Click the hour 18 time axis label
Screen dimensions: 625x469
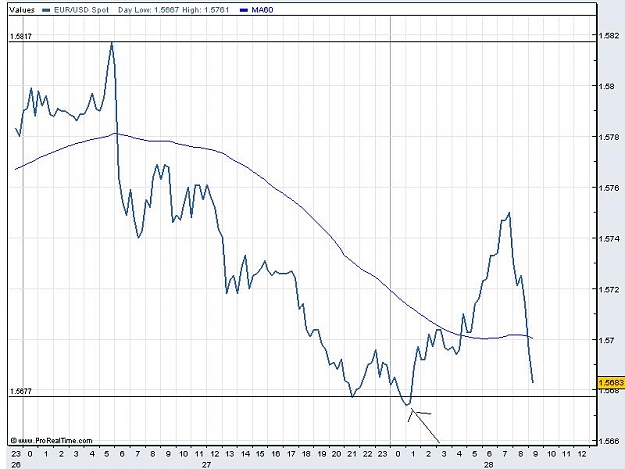[x=306, y=454]
